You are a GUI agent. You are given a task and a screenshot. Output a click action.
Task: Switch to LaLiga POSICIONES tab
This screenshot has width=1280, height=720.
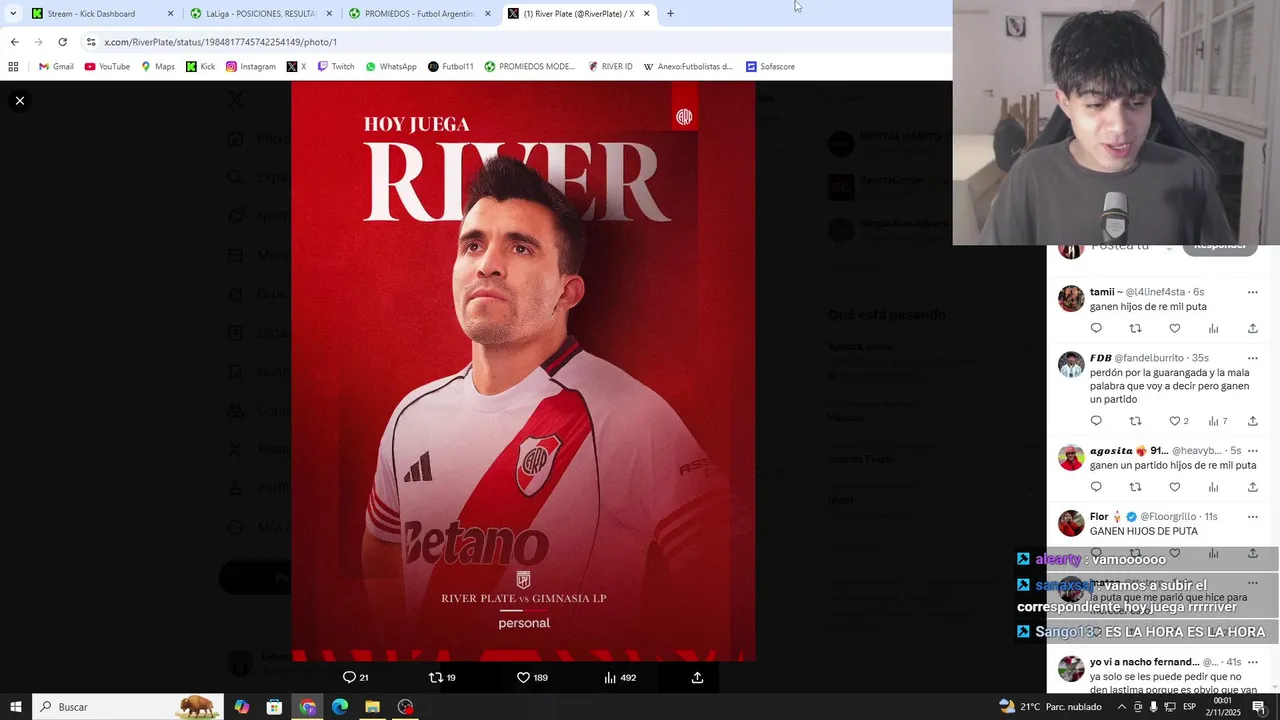tap(260, 14)
